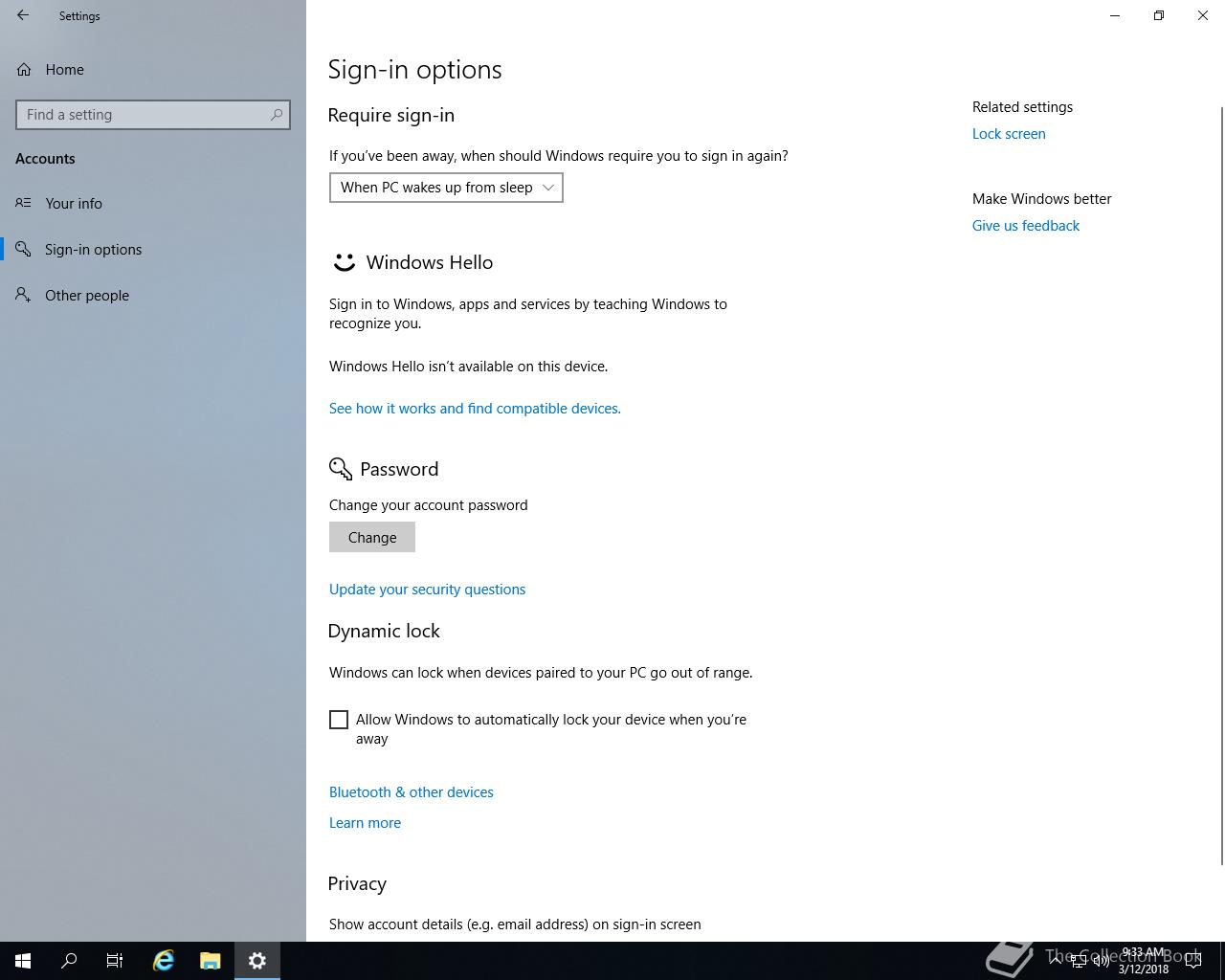Screen dimensions: 1225x980
Task: Expand the 'When PC wakes up from sleep' dropdown
Action: (446, 188)
